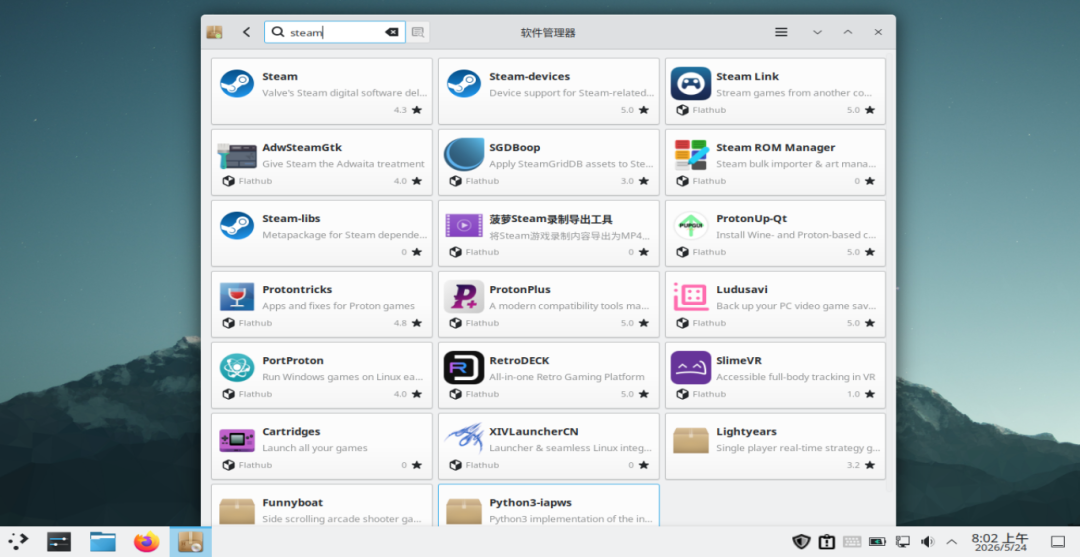Go back with the arrow button
1080x557 pixels.
tap(246, 32)
